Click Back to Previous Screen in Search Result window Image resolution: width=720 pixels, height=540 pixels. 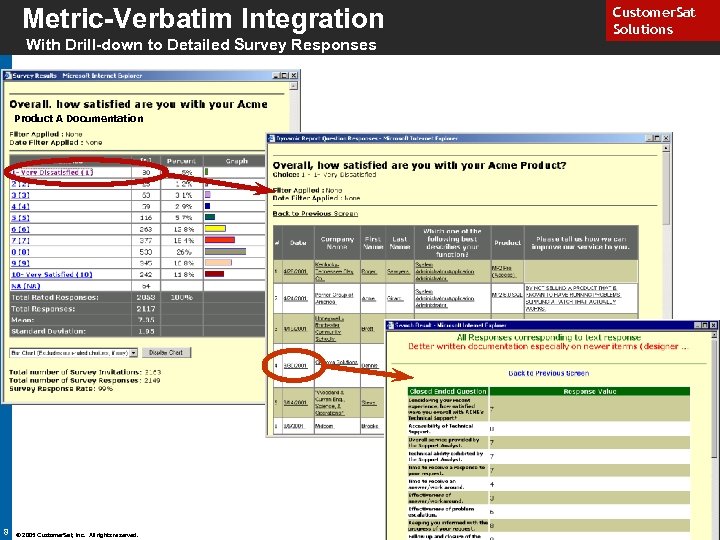coord(548,373)
